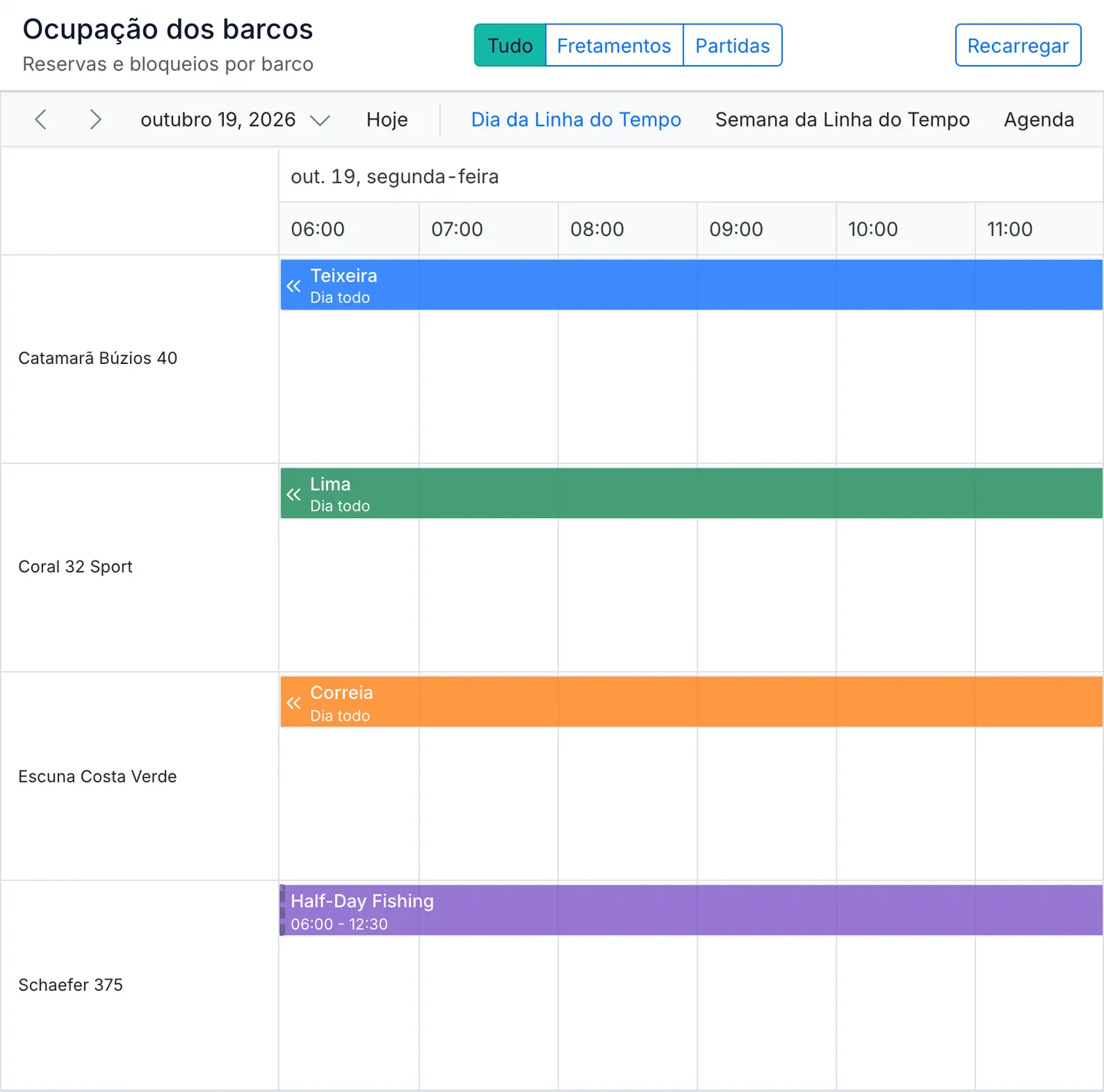The height and width of the screenshot is (1092, 1104).
Task: Go to the next day arrow
Action: pos(95,120)
